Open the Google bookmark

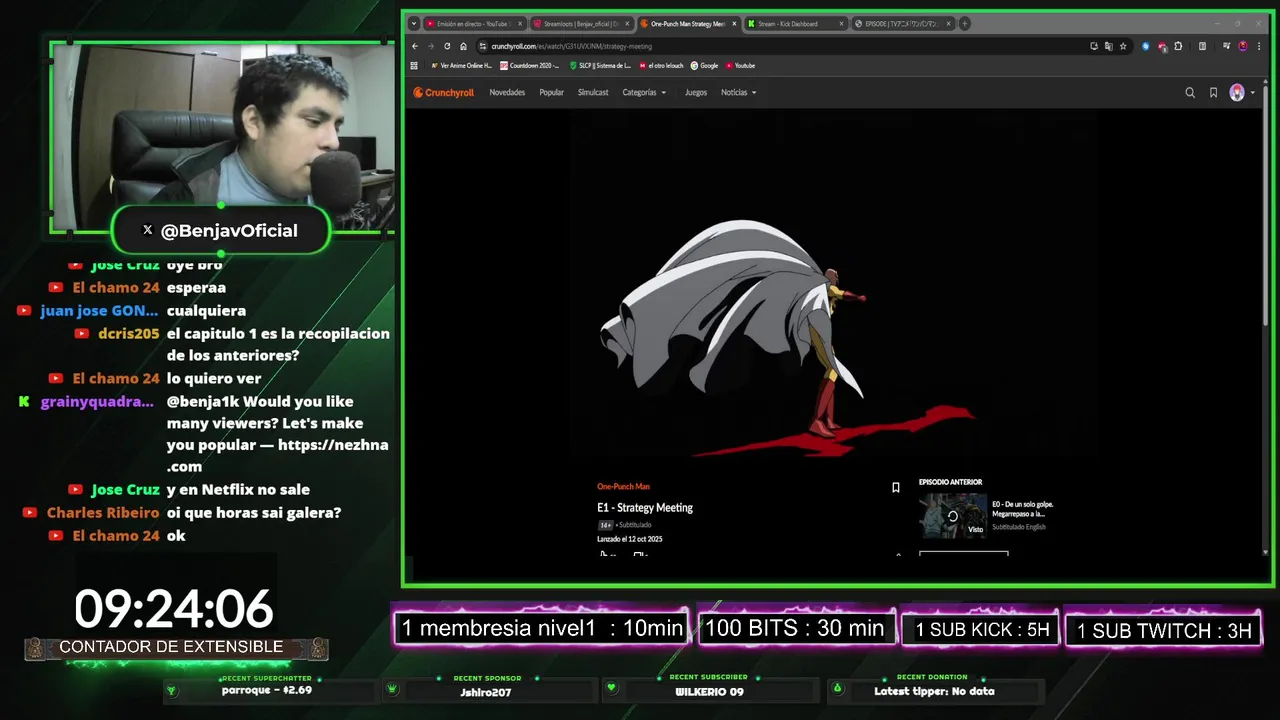click(x=704, y=66)
